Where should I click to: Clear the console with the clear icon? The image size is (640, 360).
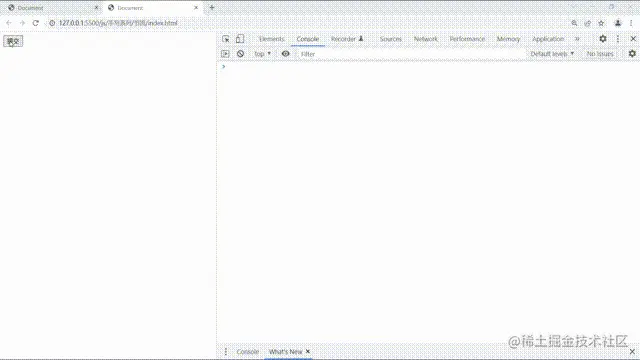pos(240,53)
